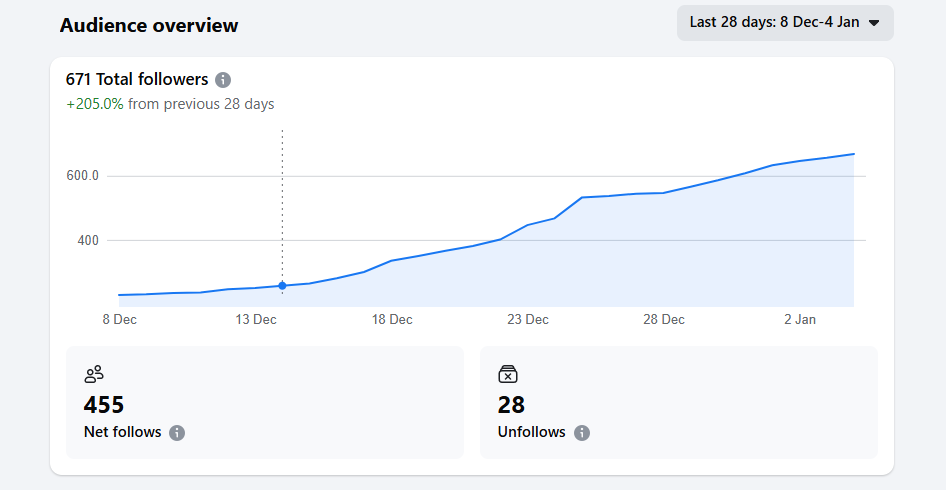
Task: Click the 28 Dec axis label
Action: (664, 320)
